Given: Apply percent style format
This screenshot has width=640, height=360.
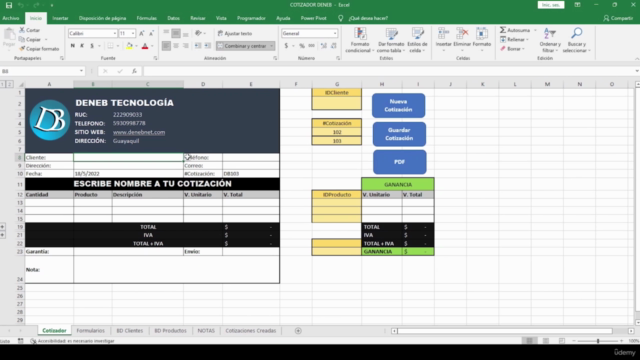Looking at the screenshot, I should [x=302, y=46].
